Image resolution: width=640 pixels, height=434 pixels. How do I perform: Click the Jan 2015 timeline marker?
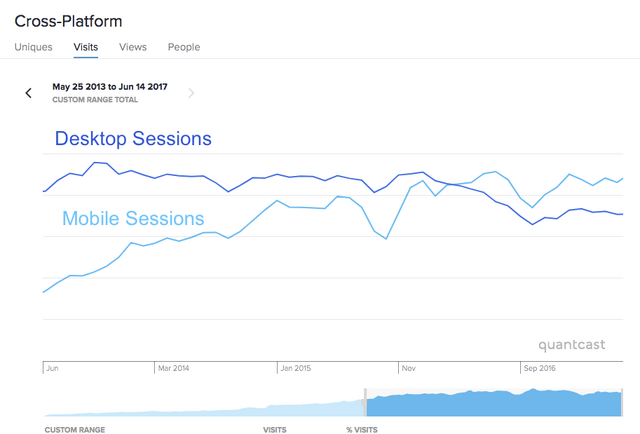(296, 368)
